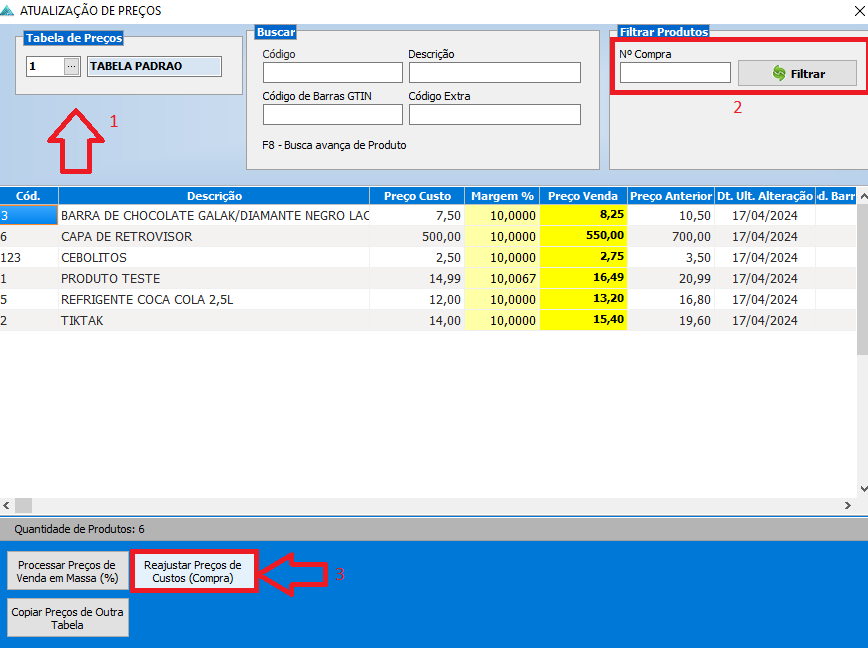868x648 pixels.
Task: Click Preço Venda cell 8,25
Action: tap(583, 215)
